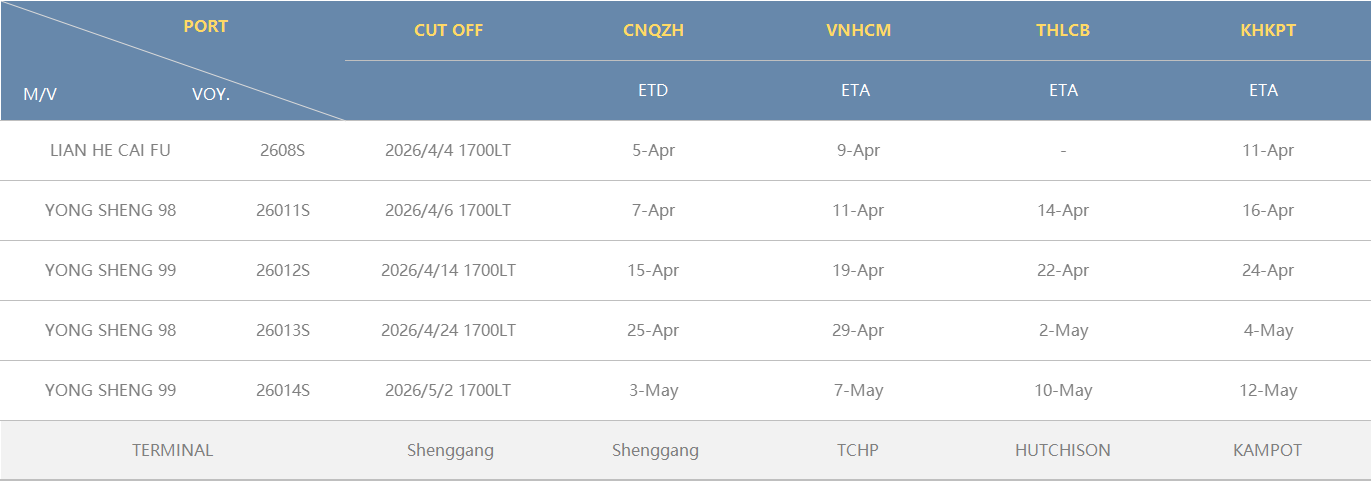Click the CNQZH port column header
Viewport: 1372px width, 482px height.
(x=653, y=30)
